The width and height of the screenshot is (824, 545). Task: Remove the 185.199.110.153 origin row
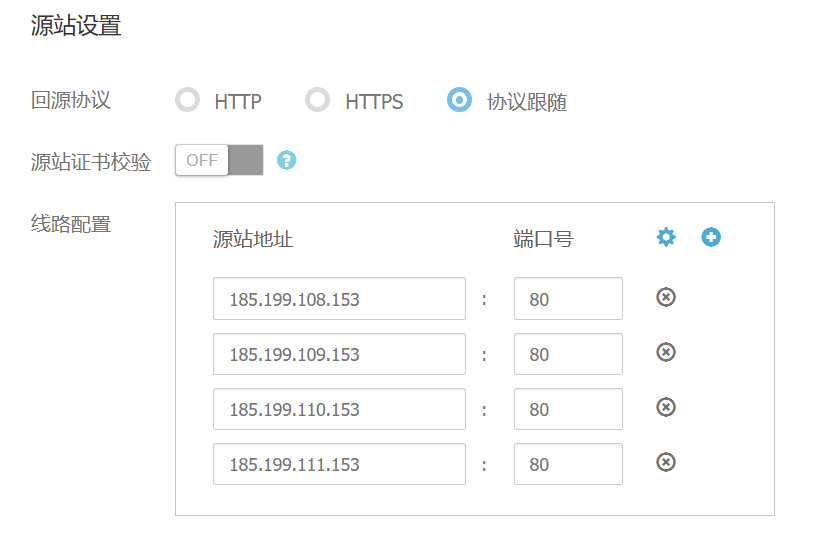click(666, 407)
